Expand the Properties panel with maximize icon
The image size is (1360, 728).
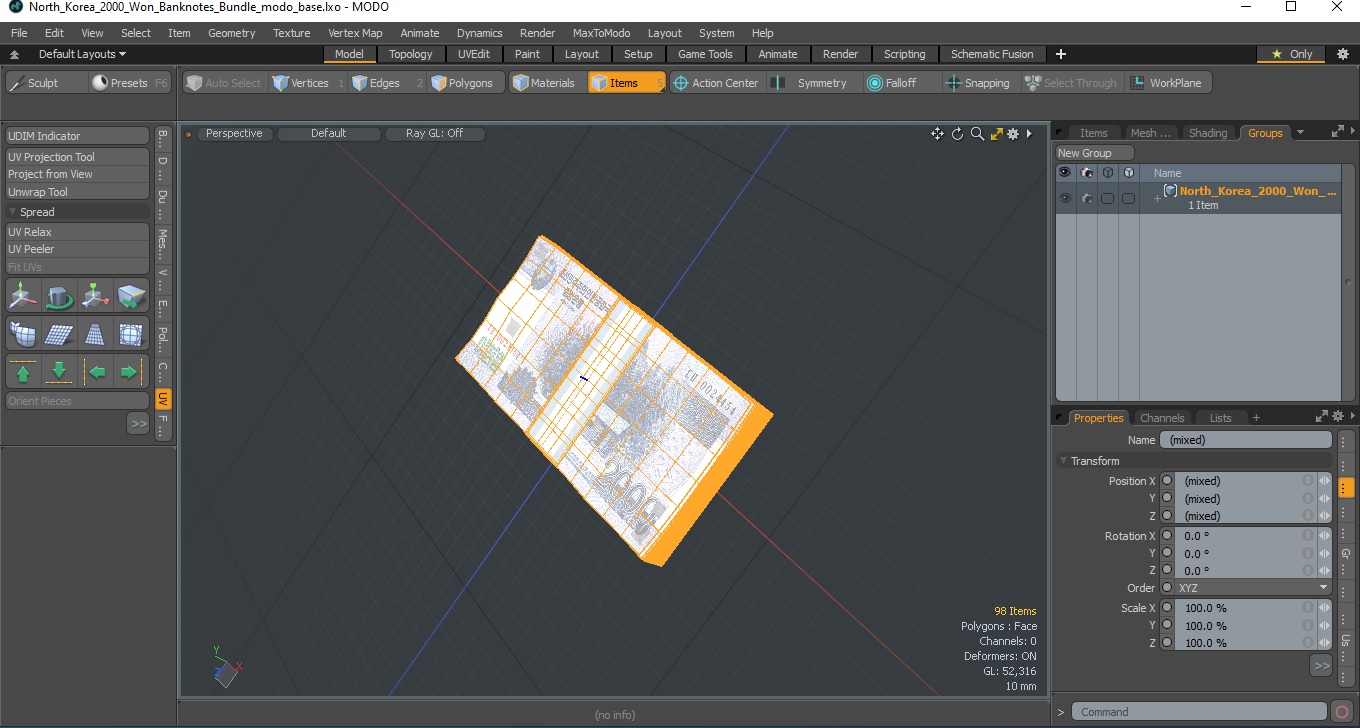[x=1321, y=417]
